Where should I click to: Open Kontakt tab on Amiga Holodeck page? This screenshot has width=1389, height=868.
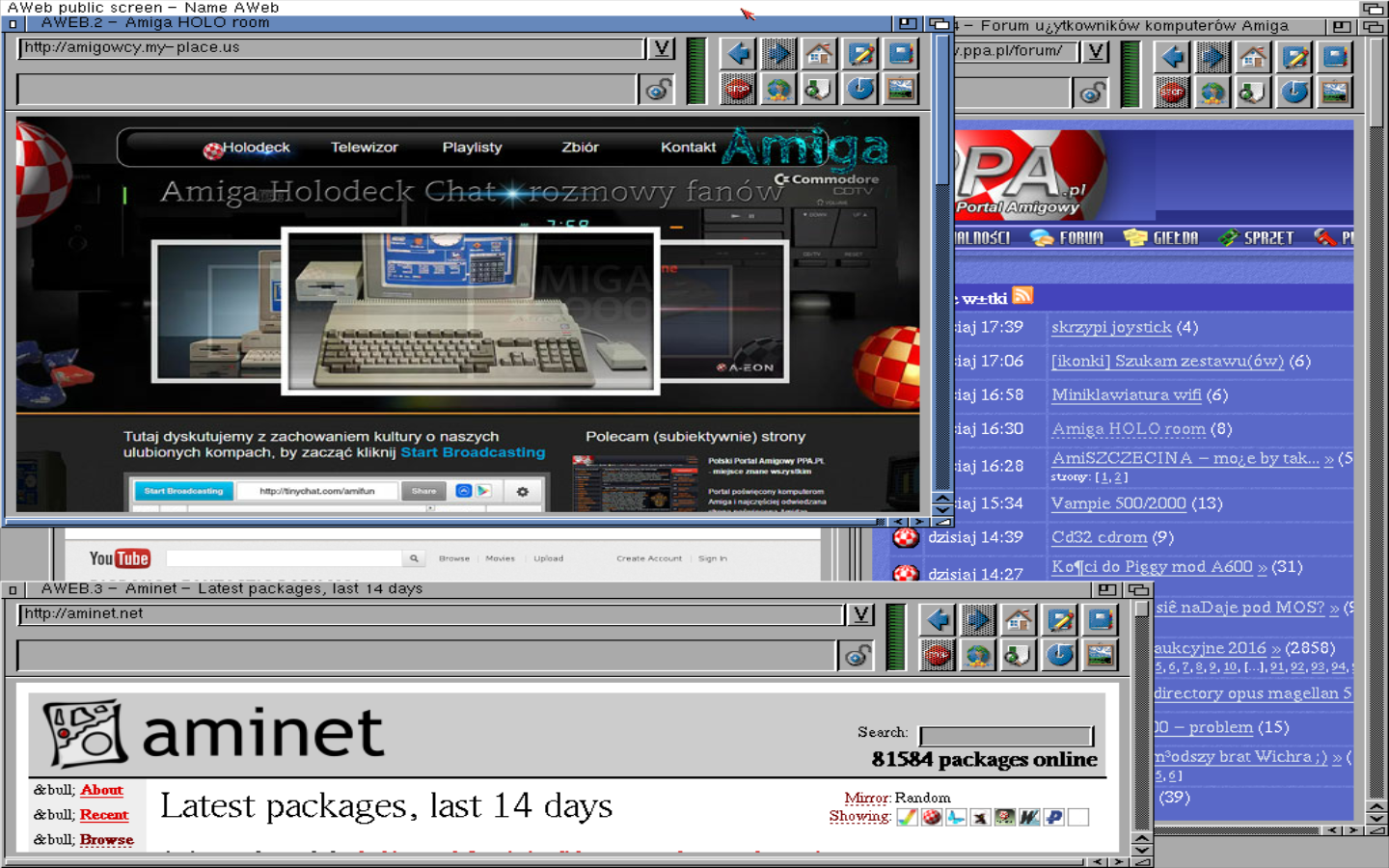[x=688, y=148]
